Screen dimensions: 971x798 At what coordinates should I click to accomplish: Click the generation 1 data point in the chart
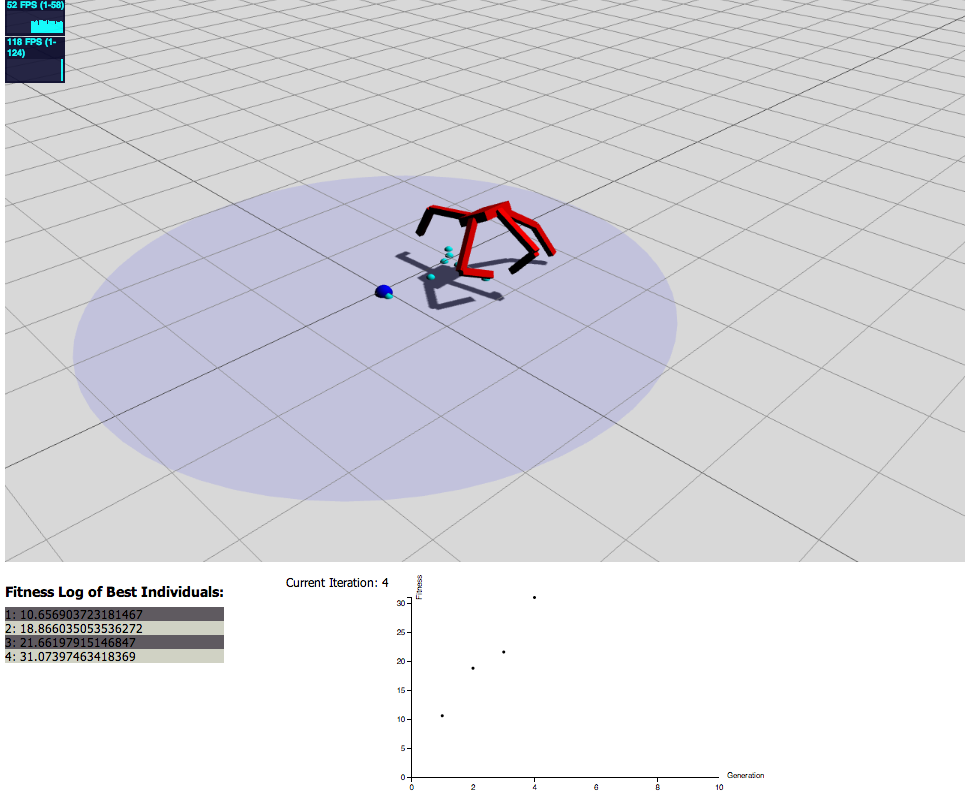pyautogui.click(x=442, y=716)
